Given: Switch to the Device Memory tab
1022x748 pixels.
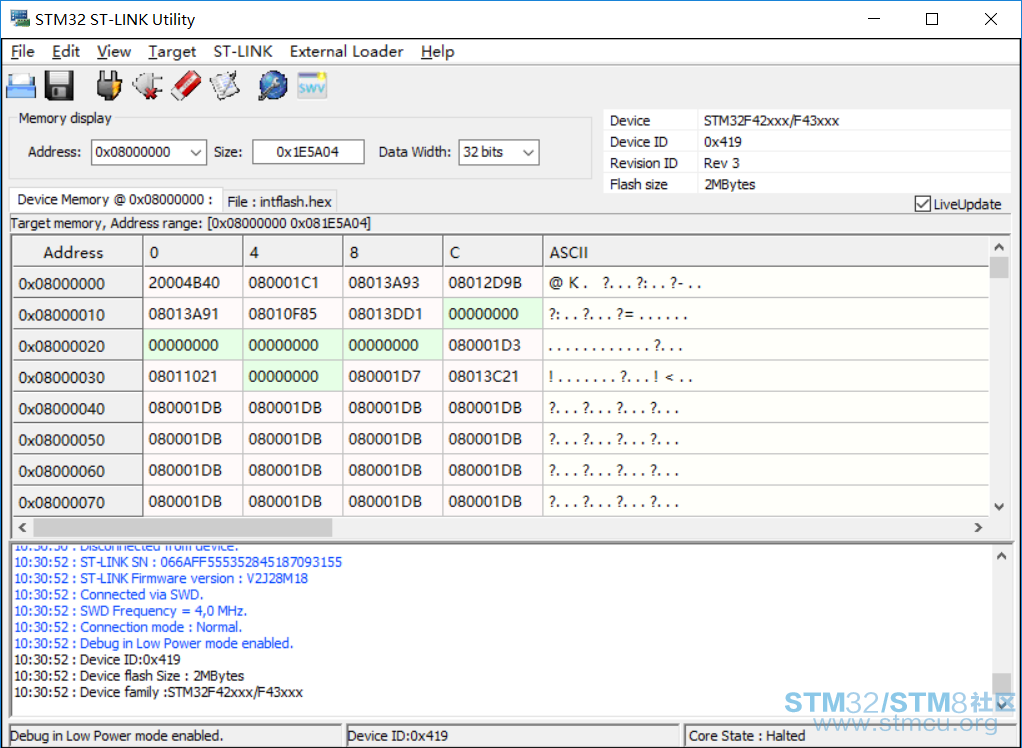Looking at the screenshot, I should pos(115,199).
